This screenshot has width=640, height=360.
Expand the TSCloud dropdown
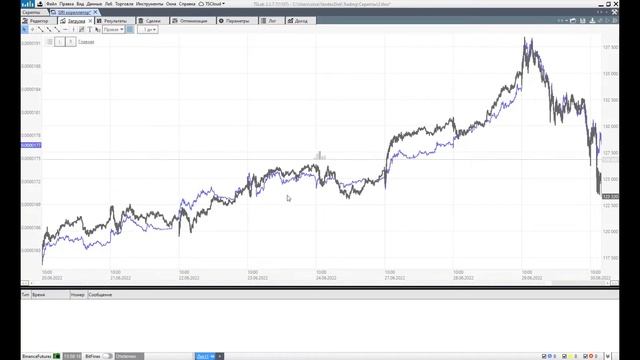coord(212,4)
